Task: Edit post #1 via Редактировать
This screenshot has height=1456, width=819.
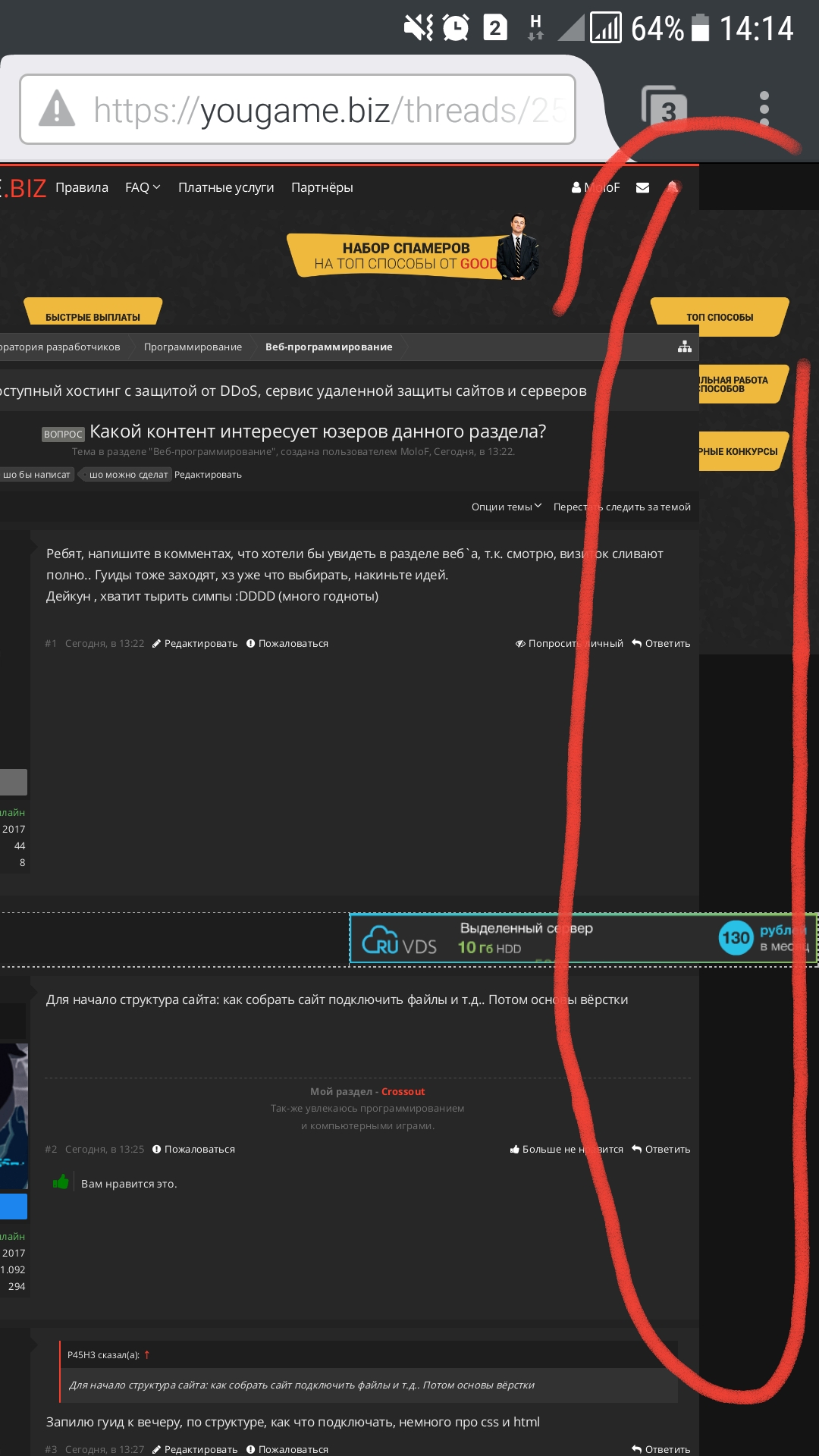Action: coord(195,643)
